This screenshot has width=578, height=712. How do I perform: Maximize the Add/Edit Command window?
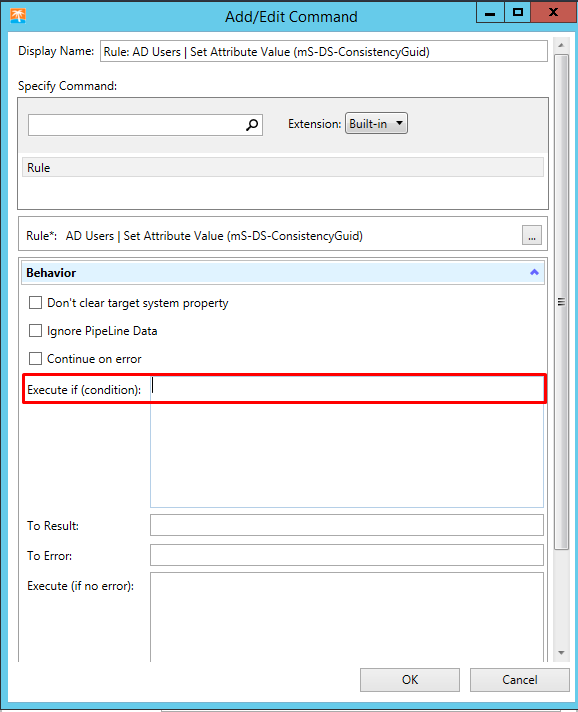(x=518, y=12)
